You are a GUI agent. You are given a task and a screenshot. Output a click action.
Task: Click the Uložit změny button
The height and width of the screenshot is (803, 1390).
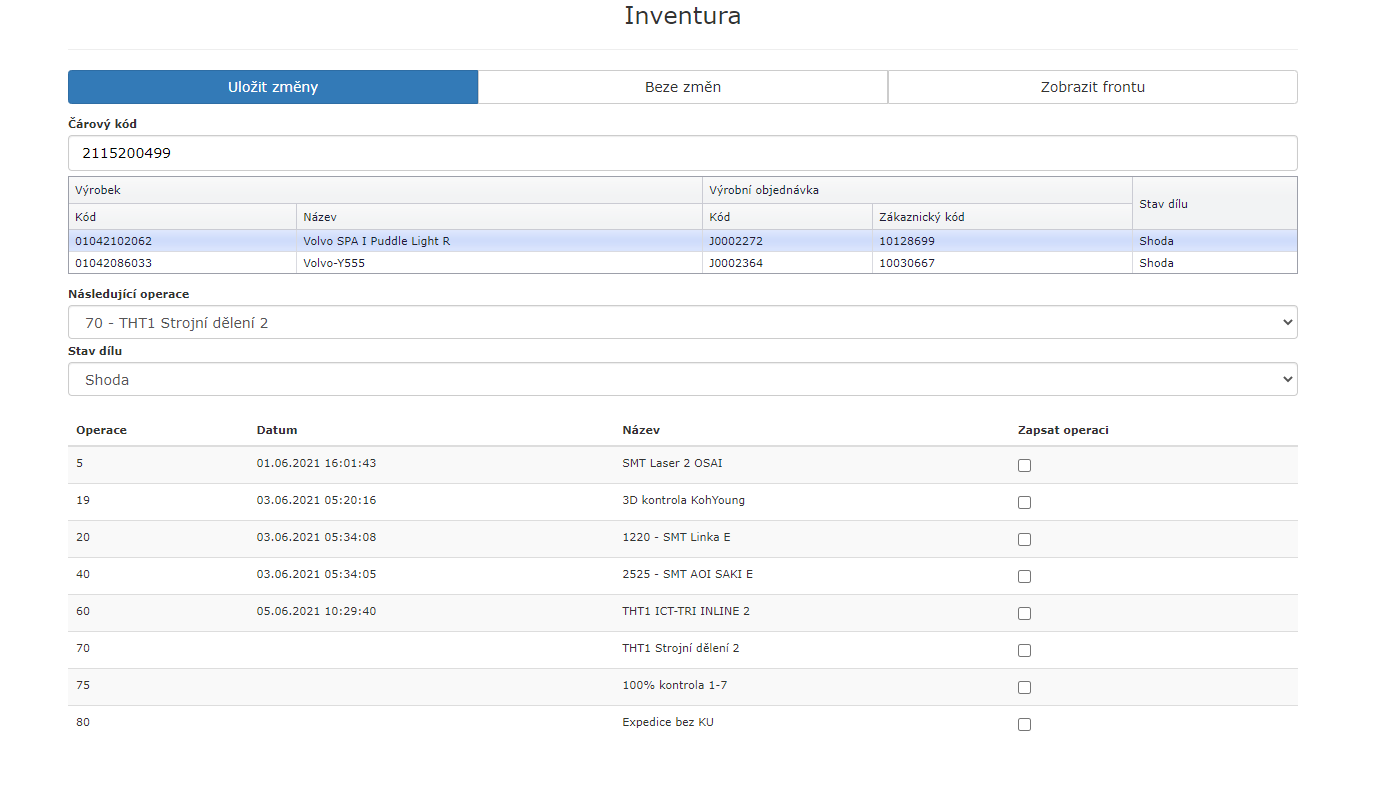[x=272, y=87]
